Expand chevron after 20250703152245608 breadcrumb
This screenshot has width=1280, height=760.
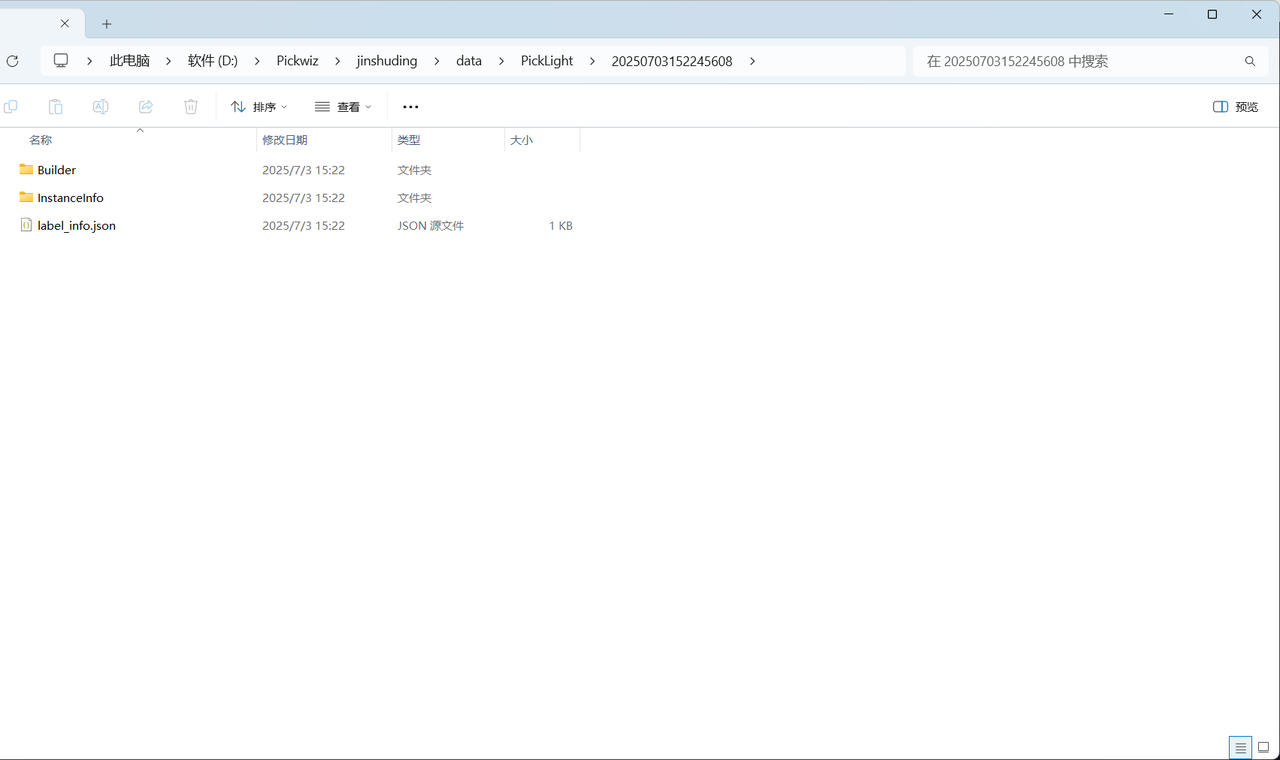click(x=752, y=61)
